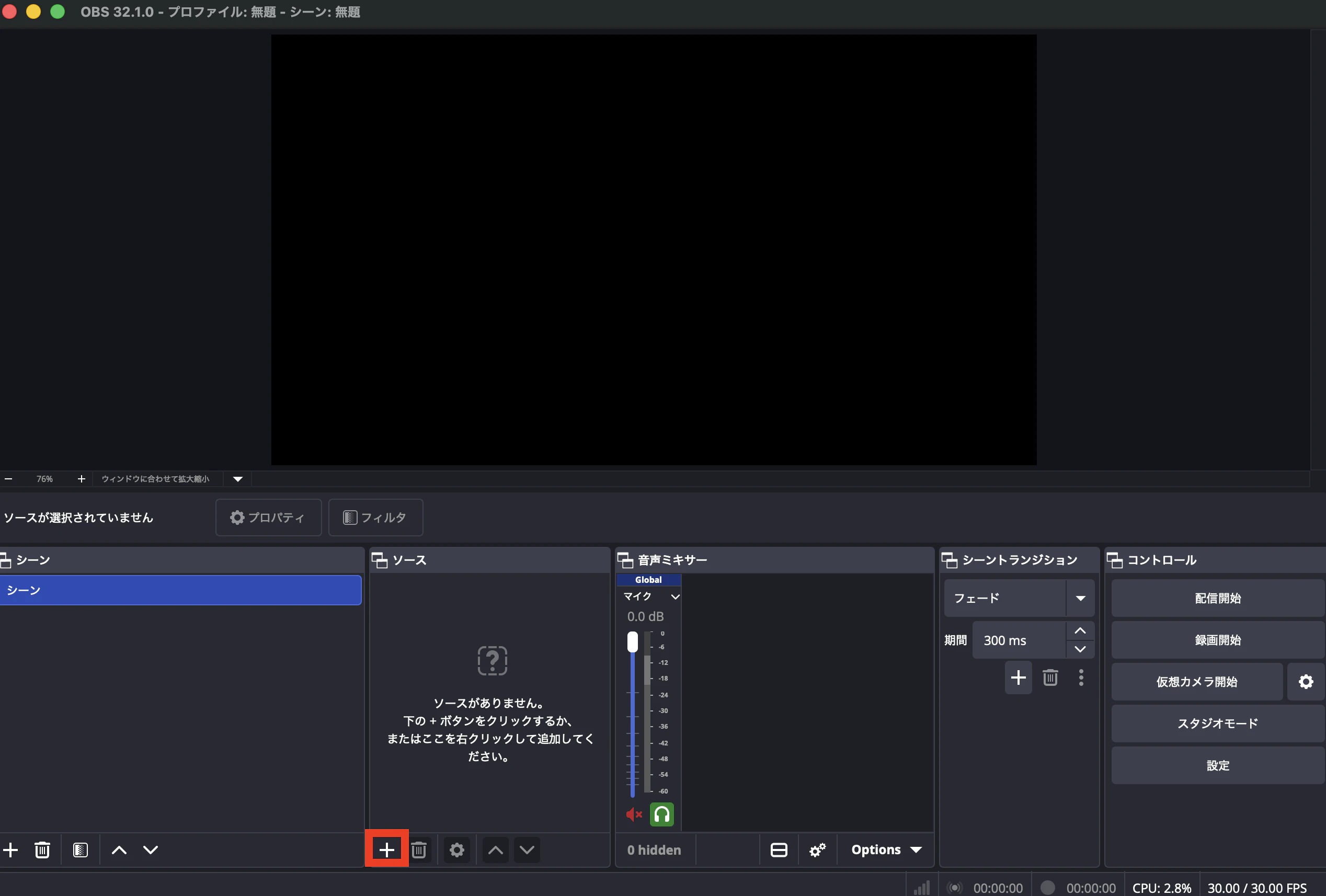Open transition properties three-dot menu
This screenshot has height=896, width=1326.
[x=1081, y=677]
